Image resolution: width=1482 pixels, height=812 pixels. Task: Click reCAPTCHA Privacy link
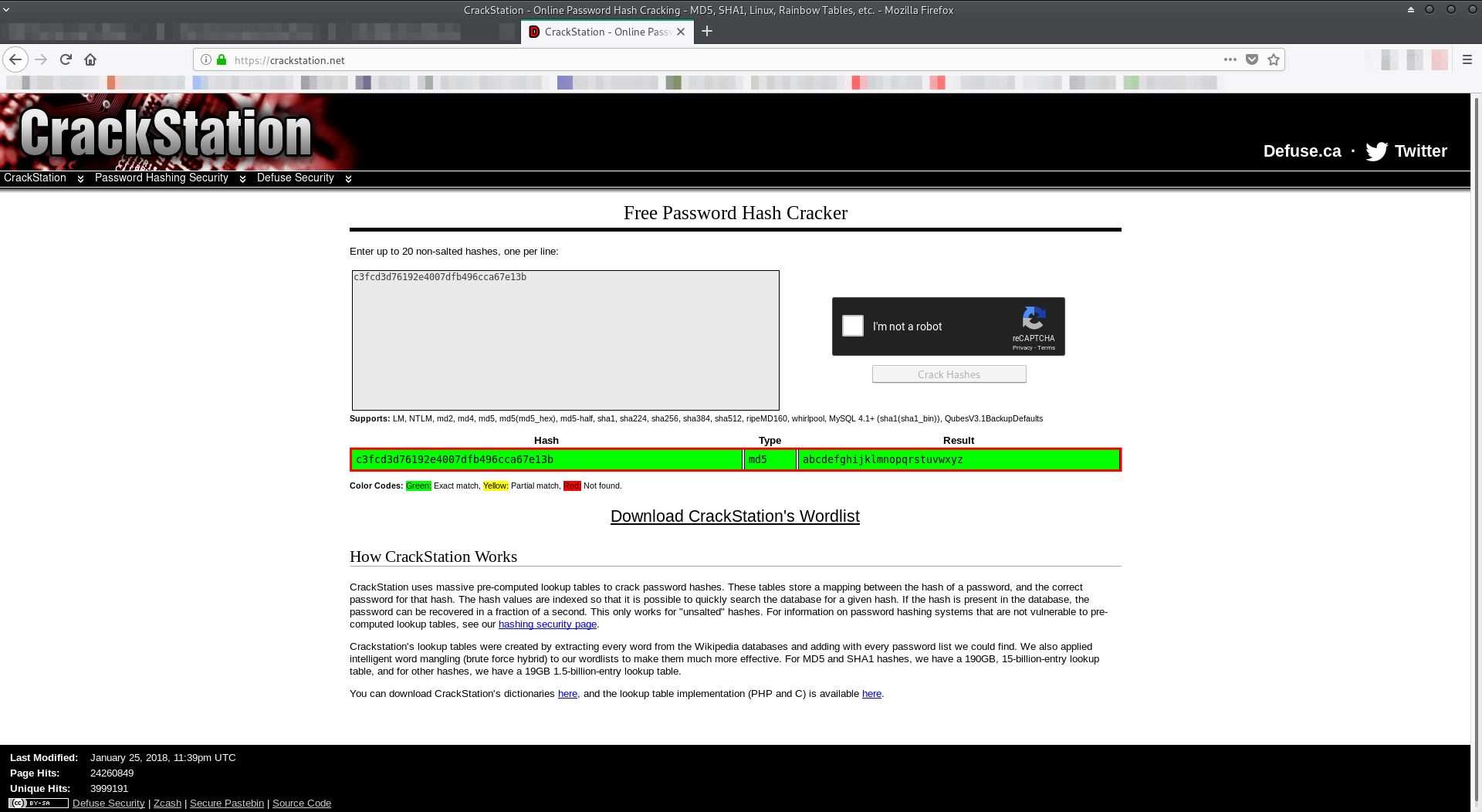(1022, 348)
